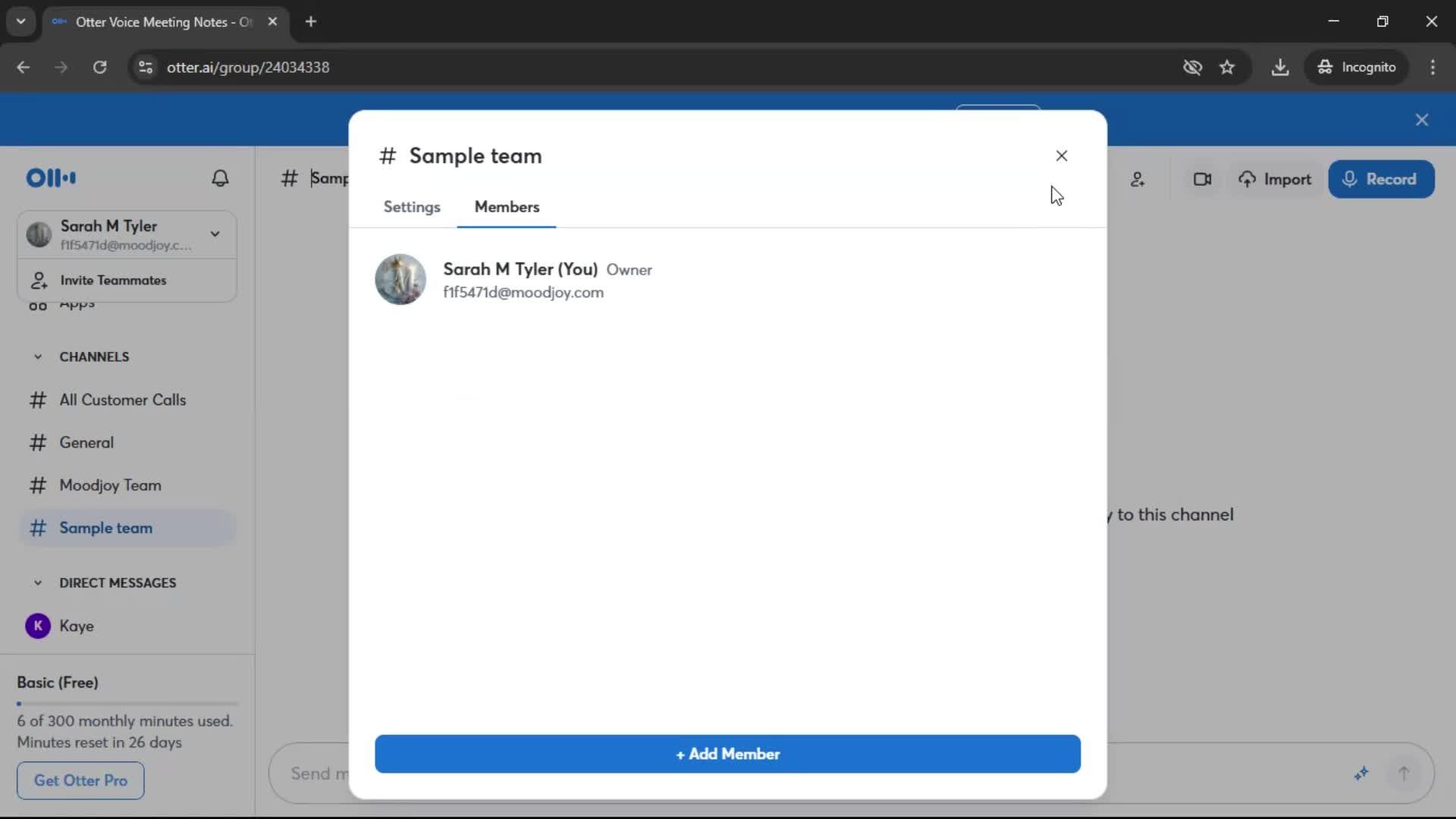
Task: Click the Incognito indicator
Action: tap(1357, 67)
